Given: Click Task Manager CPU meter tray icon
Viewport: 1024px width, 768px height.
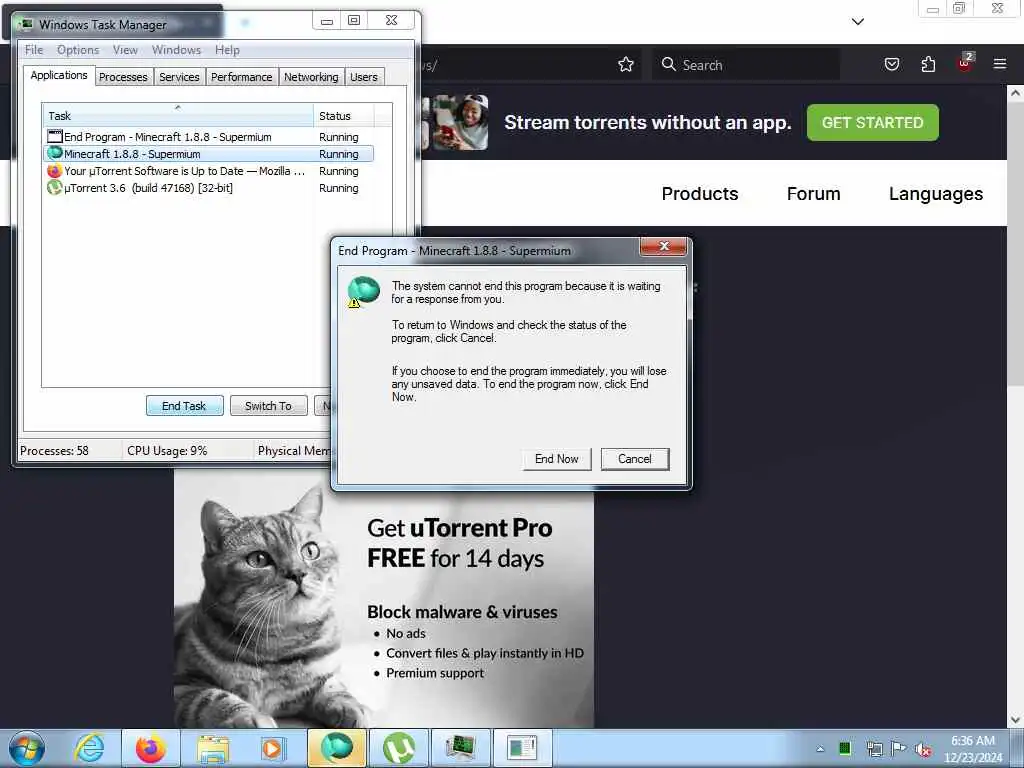Looking at the screenshot, I should click(844, 748).
